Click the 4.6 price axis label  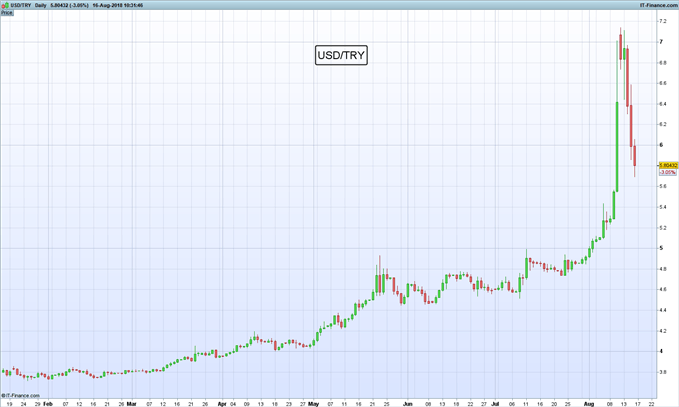(663, 289)
